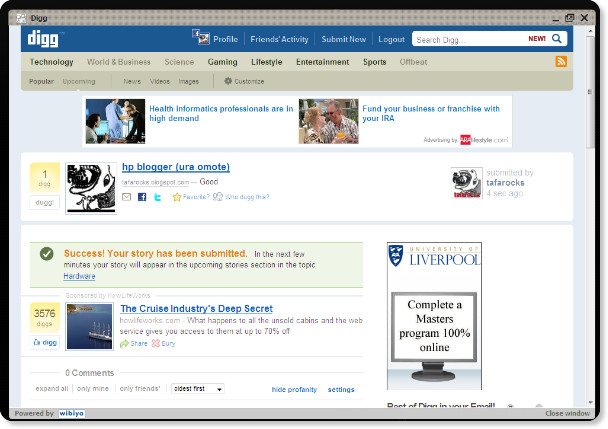The width and height of the screenshot is (608, 429).
Task: Open the World & Business topic tab
Action: click(119, 62)
